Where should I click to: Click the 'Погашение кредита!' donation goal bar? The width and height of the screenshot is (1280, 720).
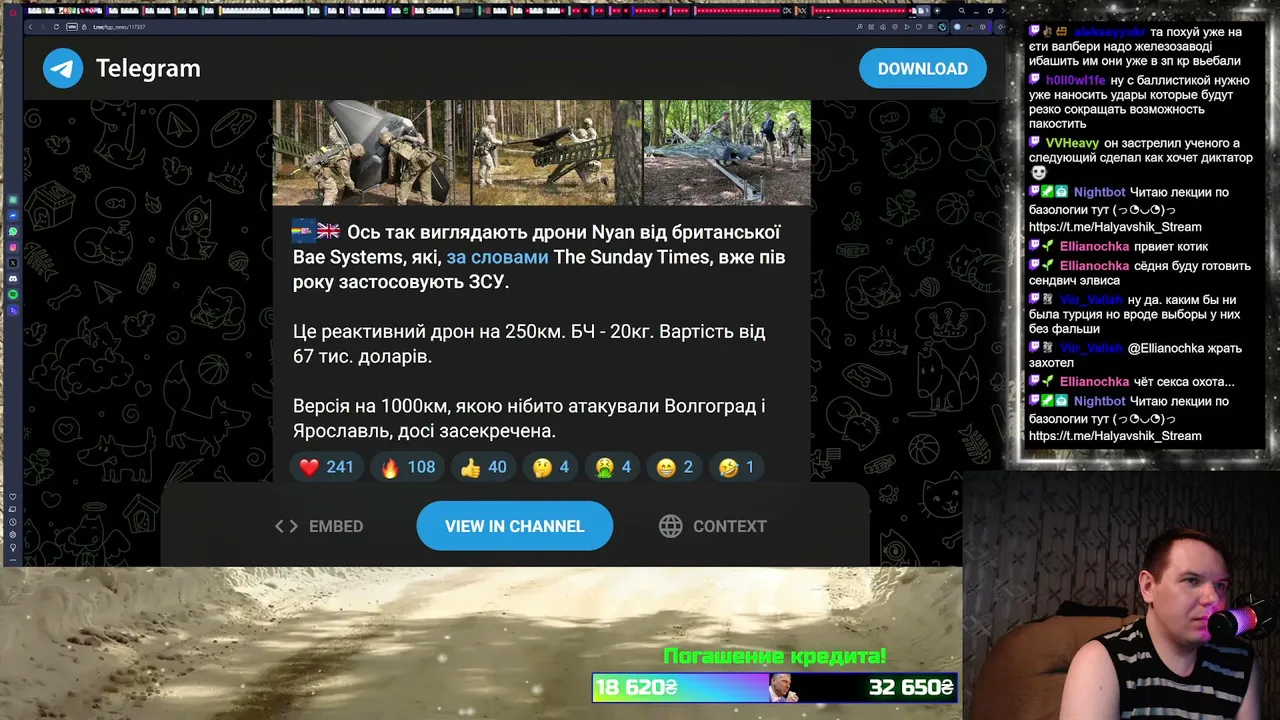(775, 687)
